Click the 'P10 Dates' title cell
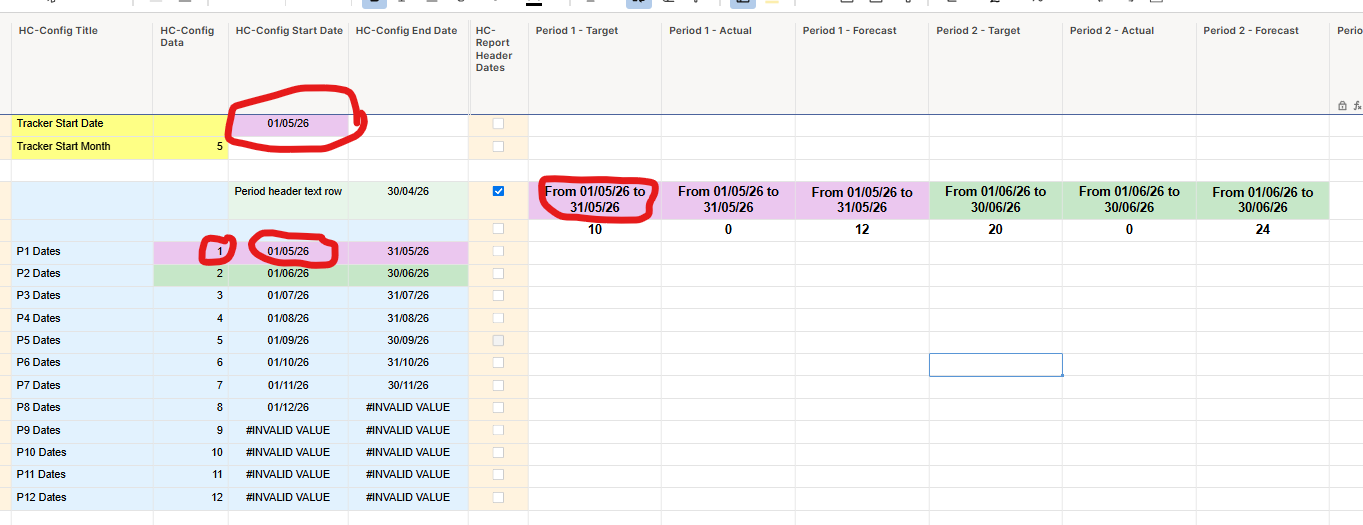Viewport: 1363px width, 525px height. 82,453
